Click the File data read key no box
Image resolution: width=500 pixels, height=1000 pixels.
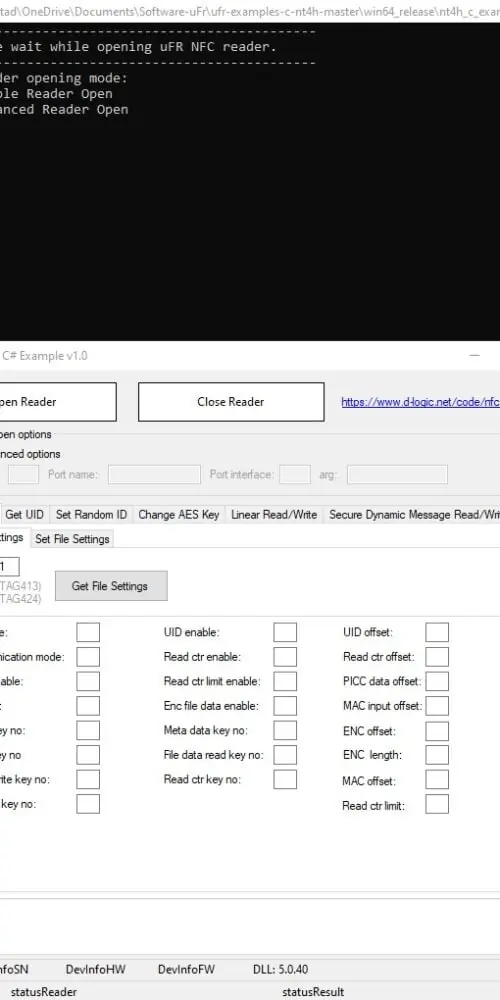pos(285,755)
